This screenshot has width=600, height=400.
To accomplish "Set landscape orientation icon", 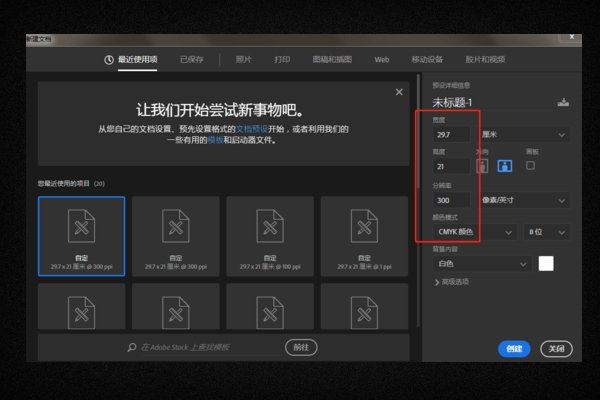I will coord(505,166).
